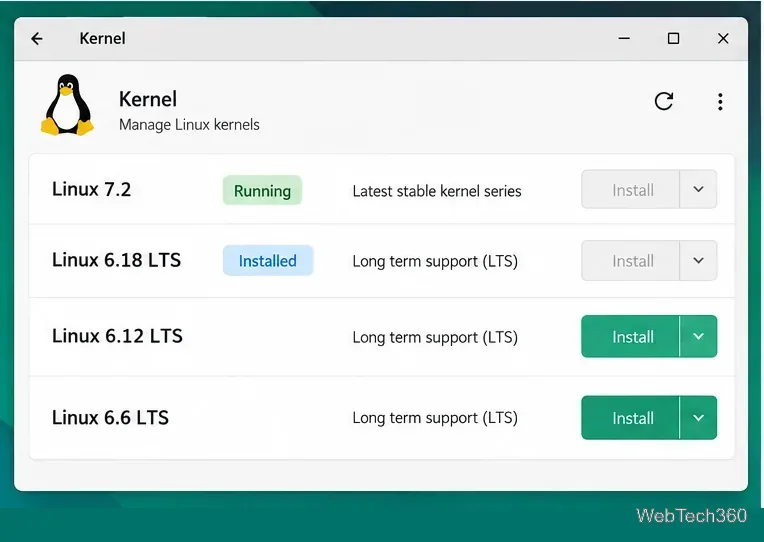
Task: Install the Linux 6.12 LTS kernel
Action: (x=630, y=336)
